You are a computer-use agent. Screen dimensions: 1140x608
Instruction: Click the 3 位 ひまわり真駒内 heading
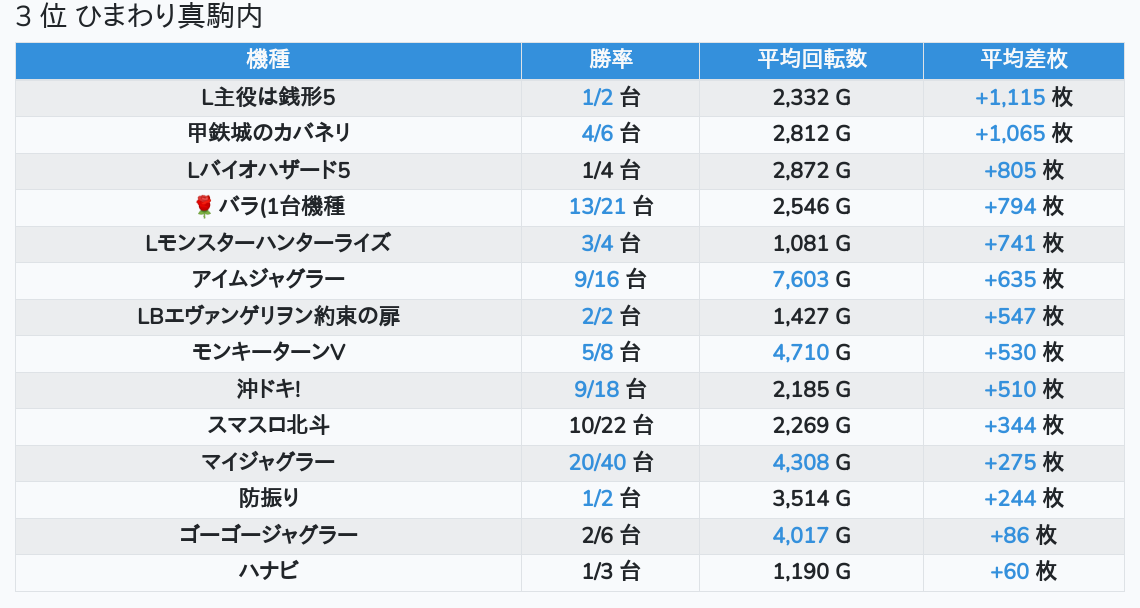coord(140,17)
